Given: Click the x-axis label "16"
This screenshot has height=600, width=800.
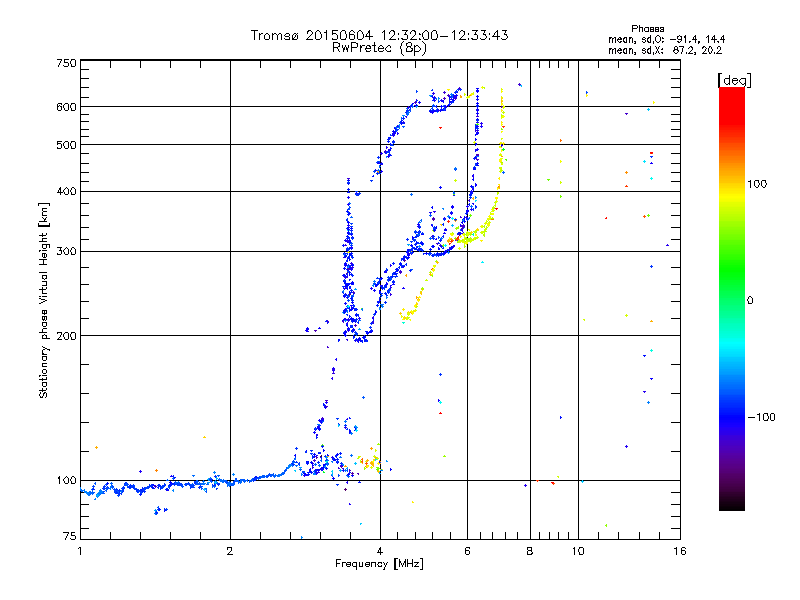Looking at the screenshot, I should pos(680,551).
